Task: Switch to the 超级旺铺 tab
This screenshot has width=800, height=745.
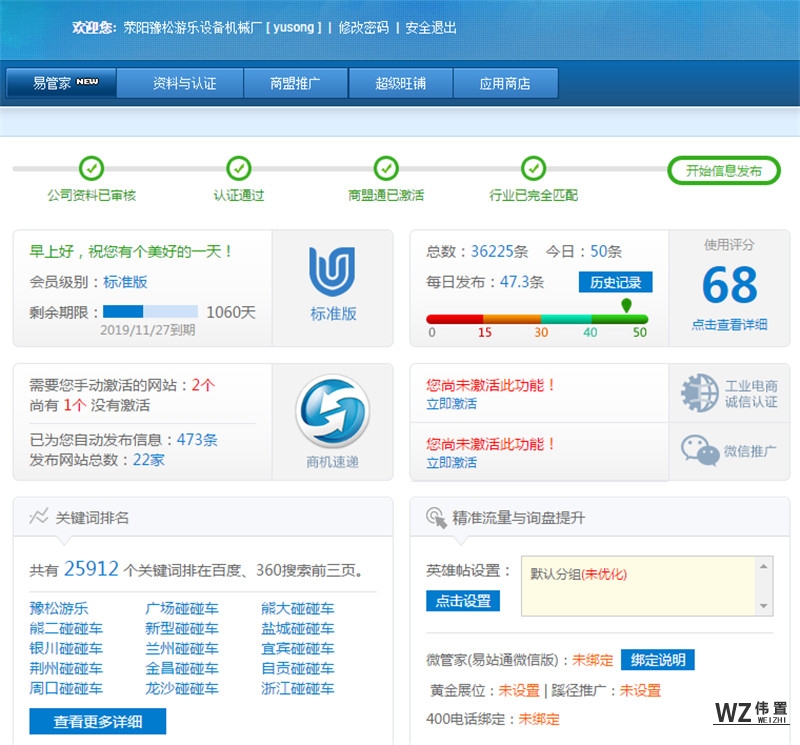Action: click(400, 83)
